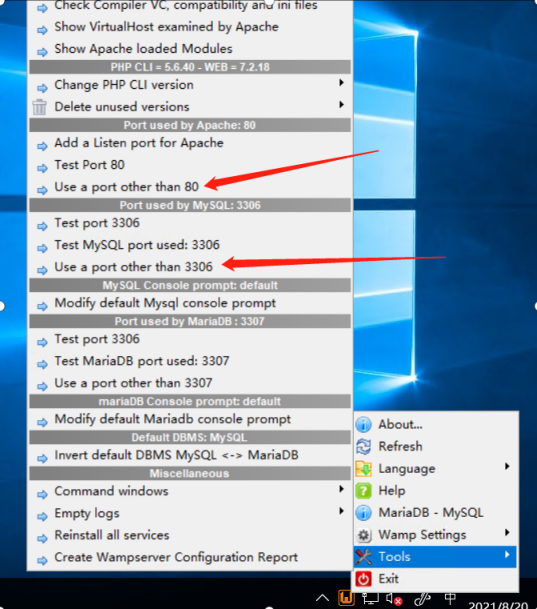Click the green Help question icon

pyautogui.click(x=363, y=491)
